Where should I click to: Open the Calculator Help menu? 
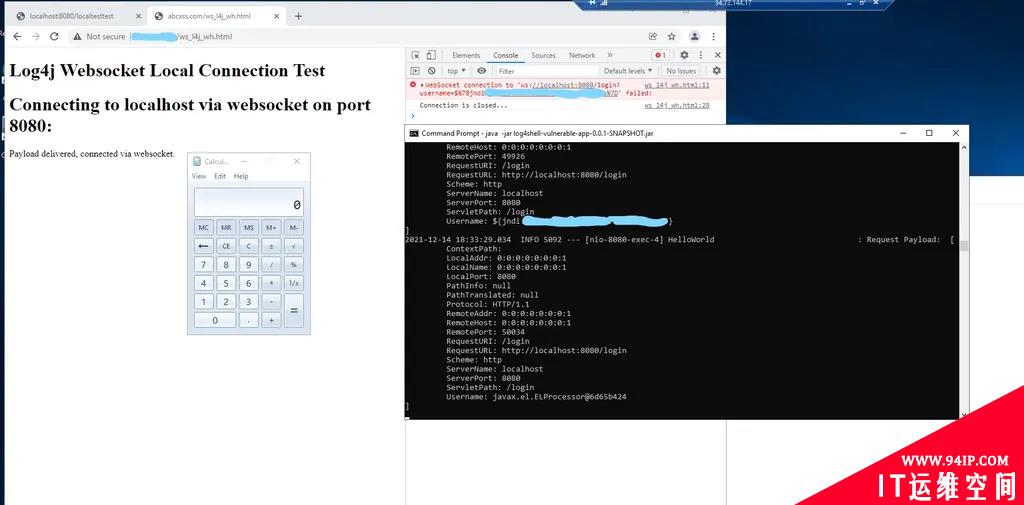coord(241,176)
